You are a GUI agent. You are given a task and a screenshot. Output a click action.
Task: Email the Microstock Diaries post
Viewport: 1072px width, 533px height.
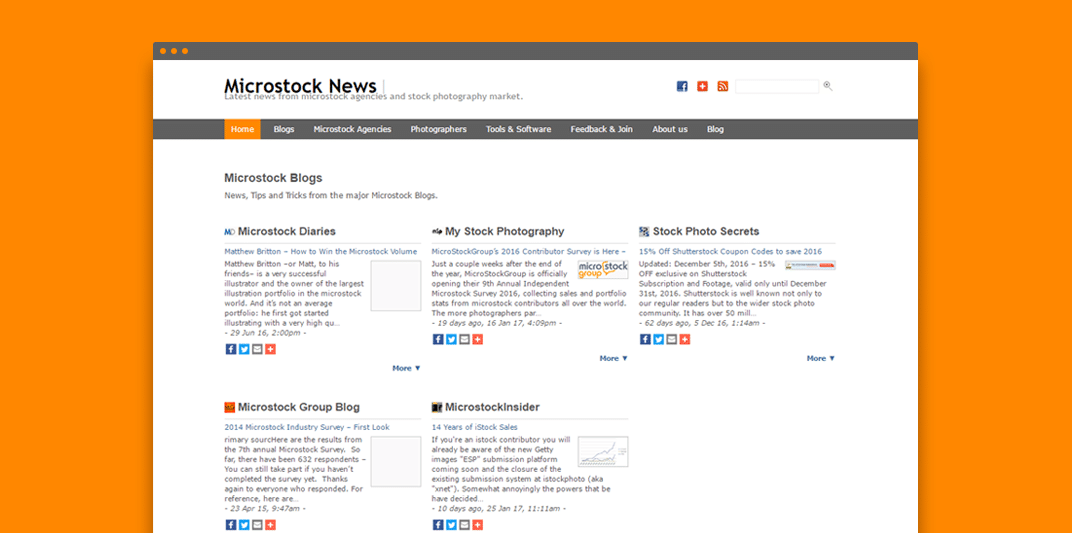257,349
